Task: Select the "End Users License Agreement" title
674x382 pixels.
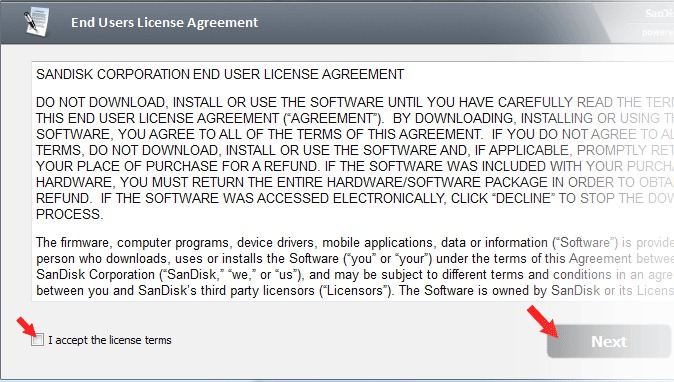Action: pos(165,22)
